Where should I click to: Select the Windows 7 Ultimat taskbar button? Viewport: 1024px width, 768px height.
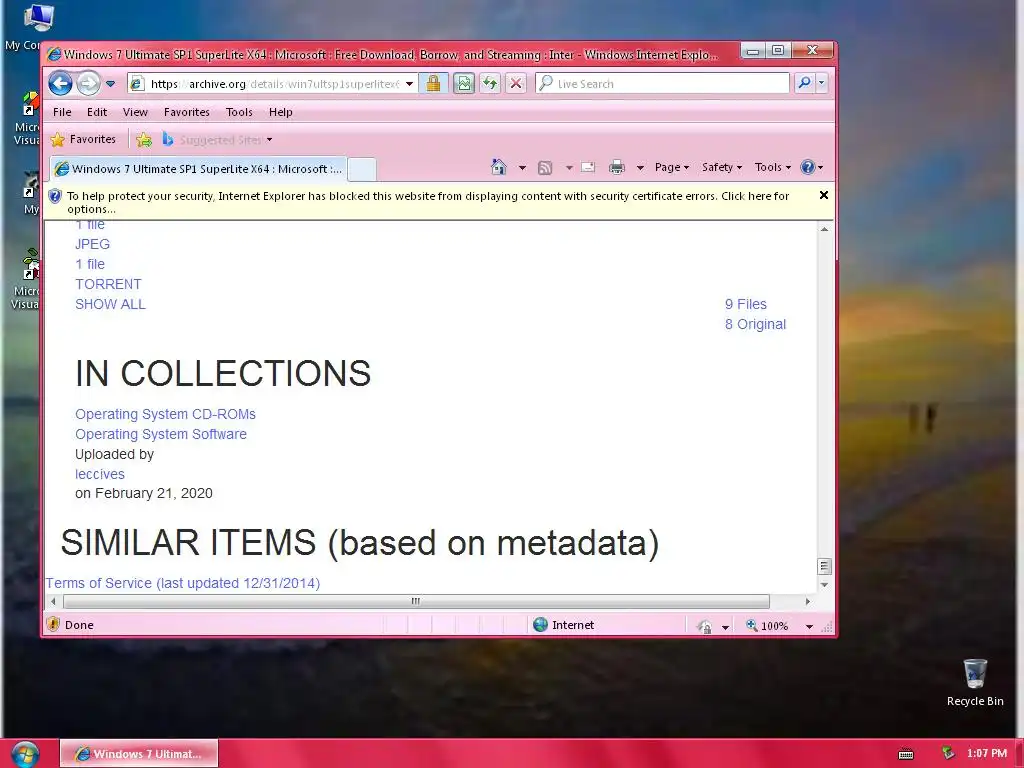138,754
